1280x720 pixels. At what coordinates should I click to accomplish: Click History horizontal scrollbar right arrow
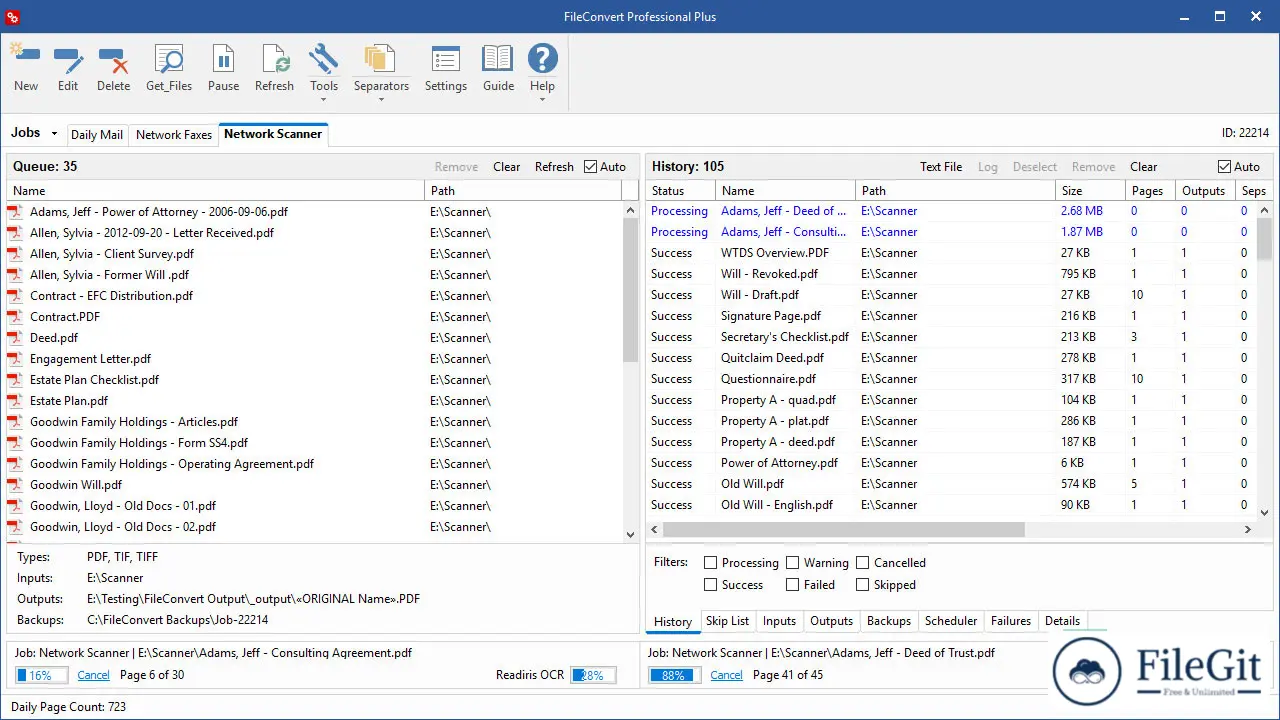1248,530
